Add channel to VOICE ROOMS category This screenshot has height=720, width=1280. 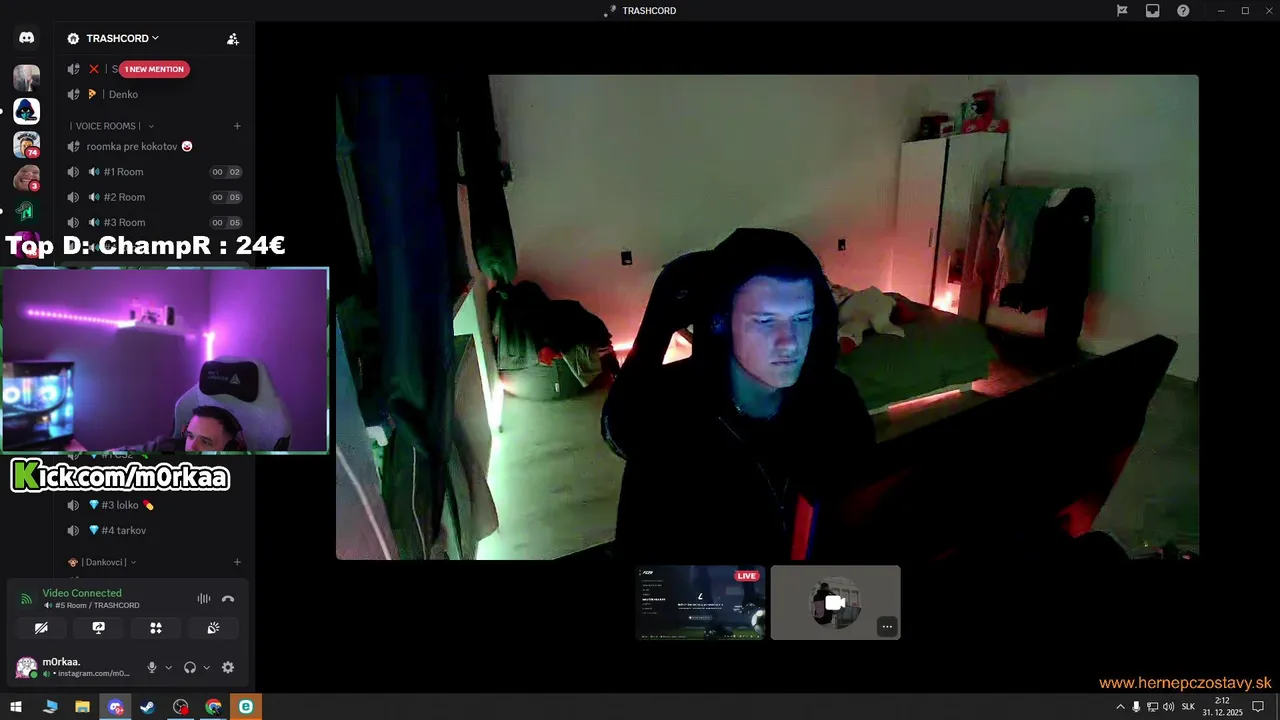click(x=237, y=126)
